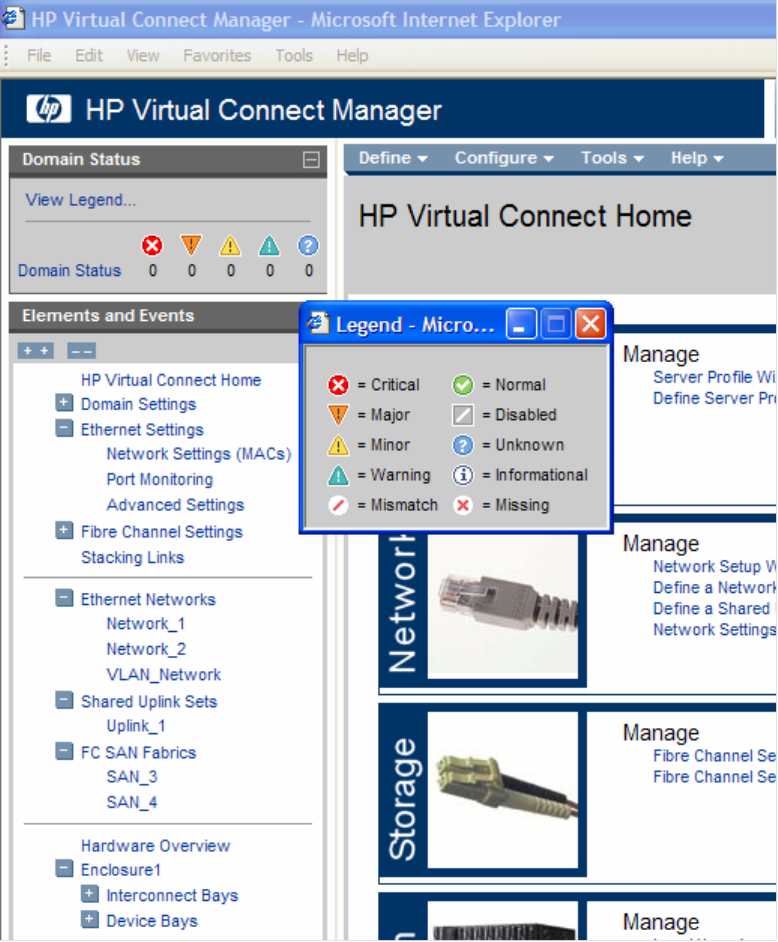Click the Domain Status link
778x942 pixels.
pyautogui.click(x=70, y=271)
